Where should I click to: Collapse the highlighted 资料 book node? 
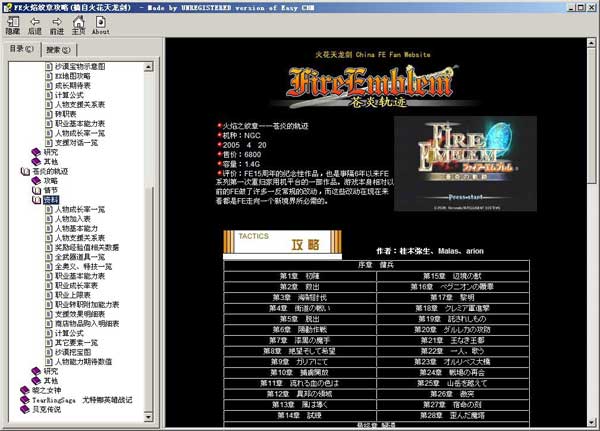(x=36, y=200)
